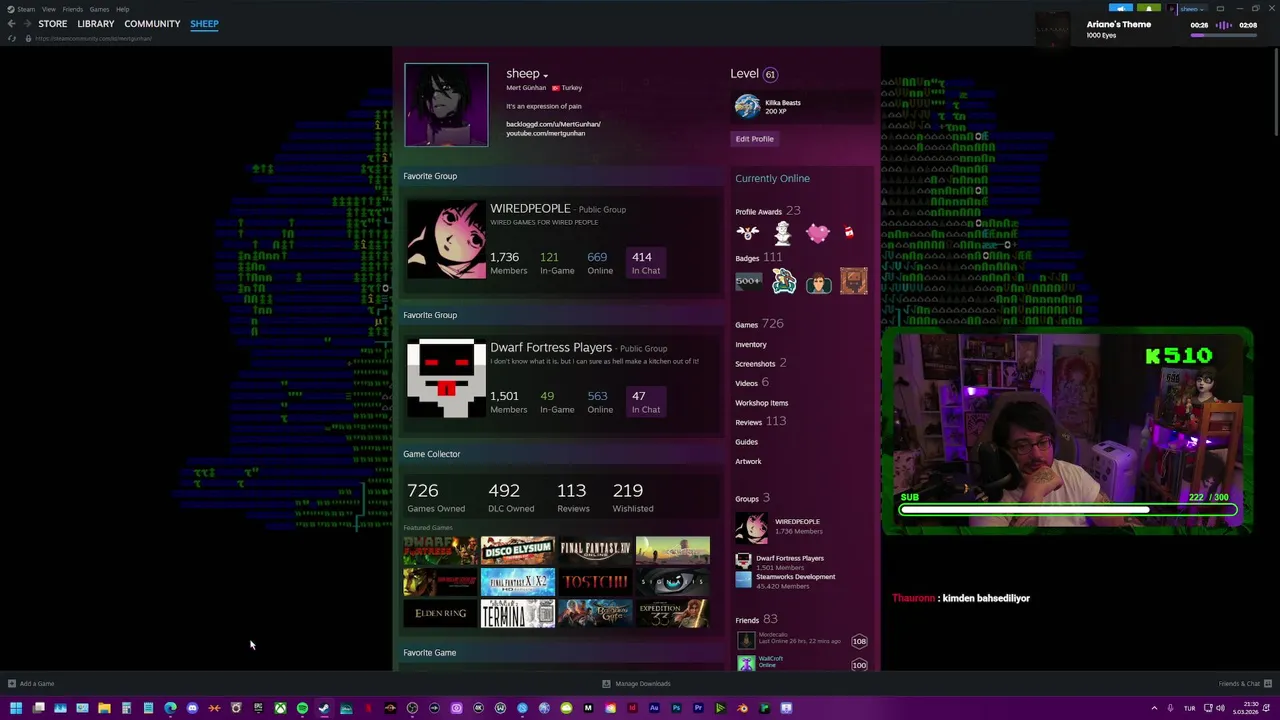The height and width of the screenshot is (720, 1280).
Task: Open the sheep account dropdown in the title bar
Action: (1190, 8)
